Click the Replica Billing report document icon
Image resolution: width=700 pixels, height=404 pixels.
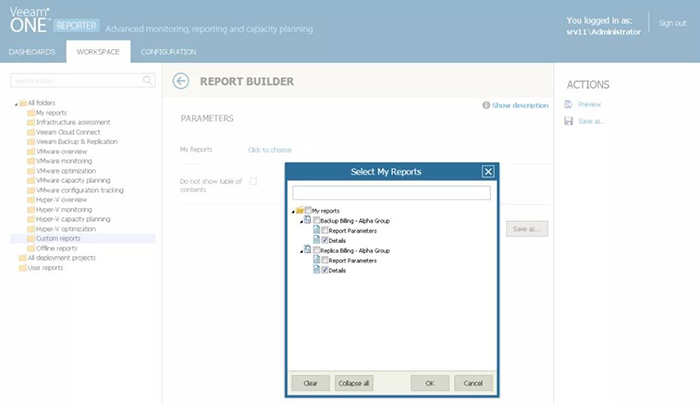(x=308, y=250)
